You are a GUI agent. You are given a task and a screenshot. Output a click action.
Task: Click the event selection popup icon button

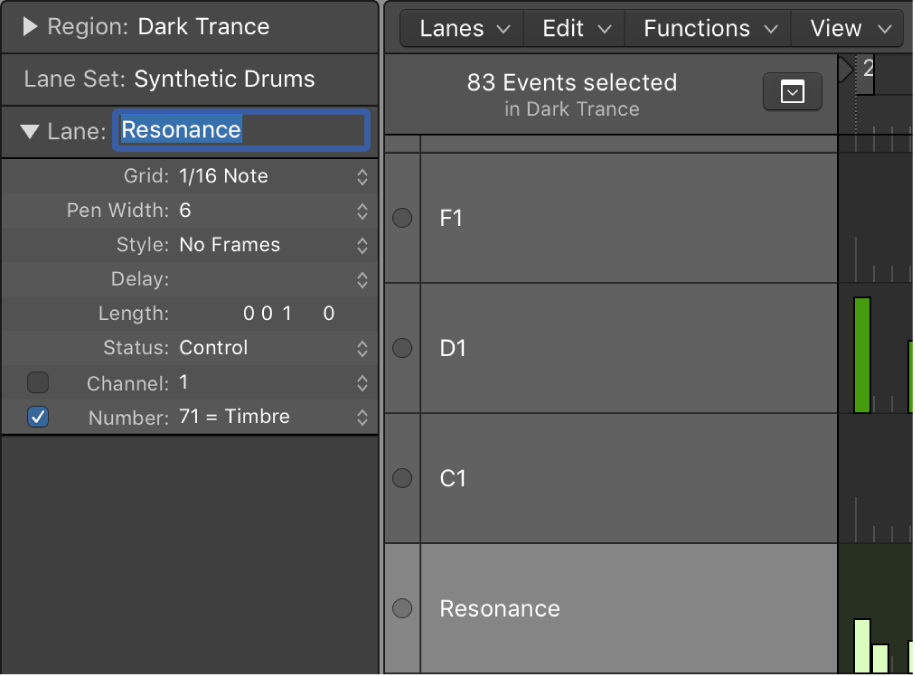[792, 92]
